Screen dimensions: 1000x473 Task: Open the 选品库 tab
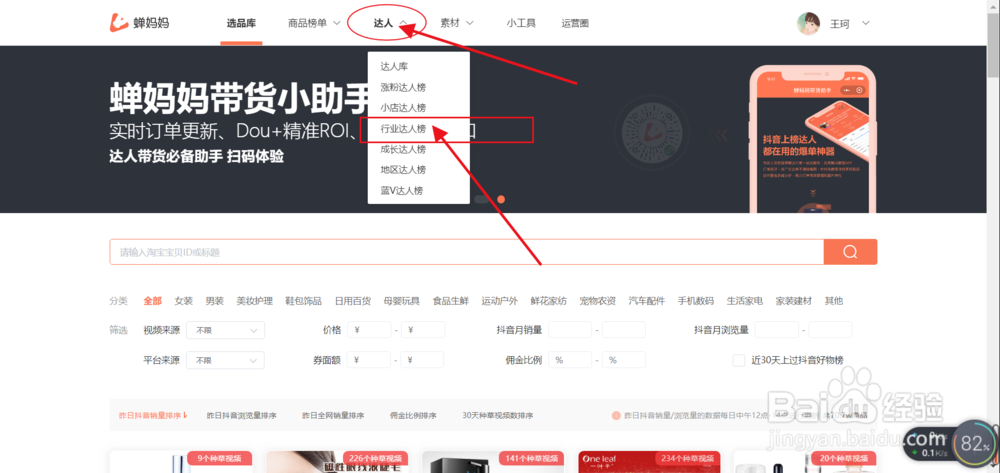[241, 24]
